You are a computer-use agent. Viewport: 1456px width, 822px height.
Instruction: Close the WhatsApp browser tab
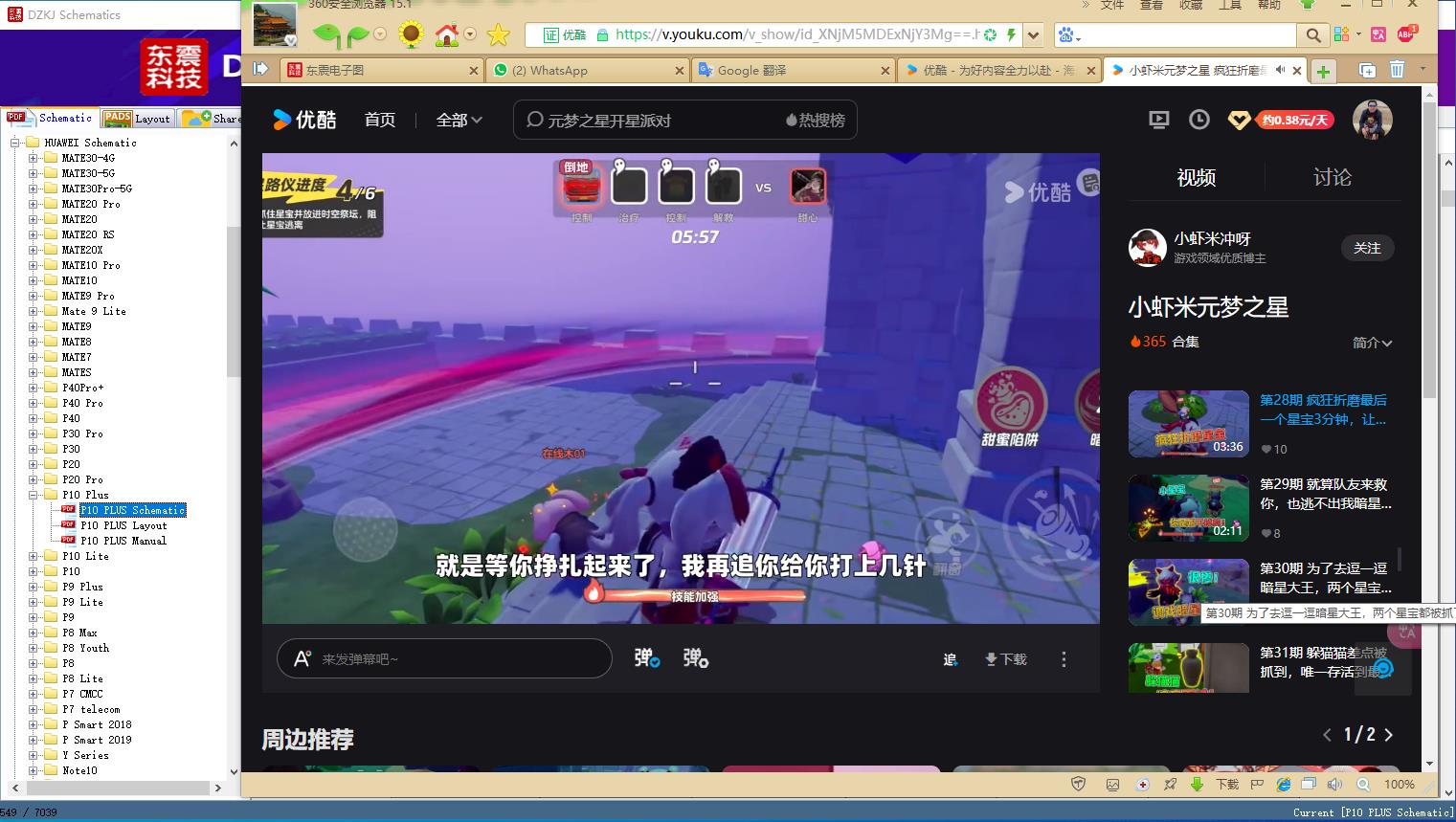click(679, 71)
